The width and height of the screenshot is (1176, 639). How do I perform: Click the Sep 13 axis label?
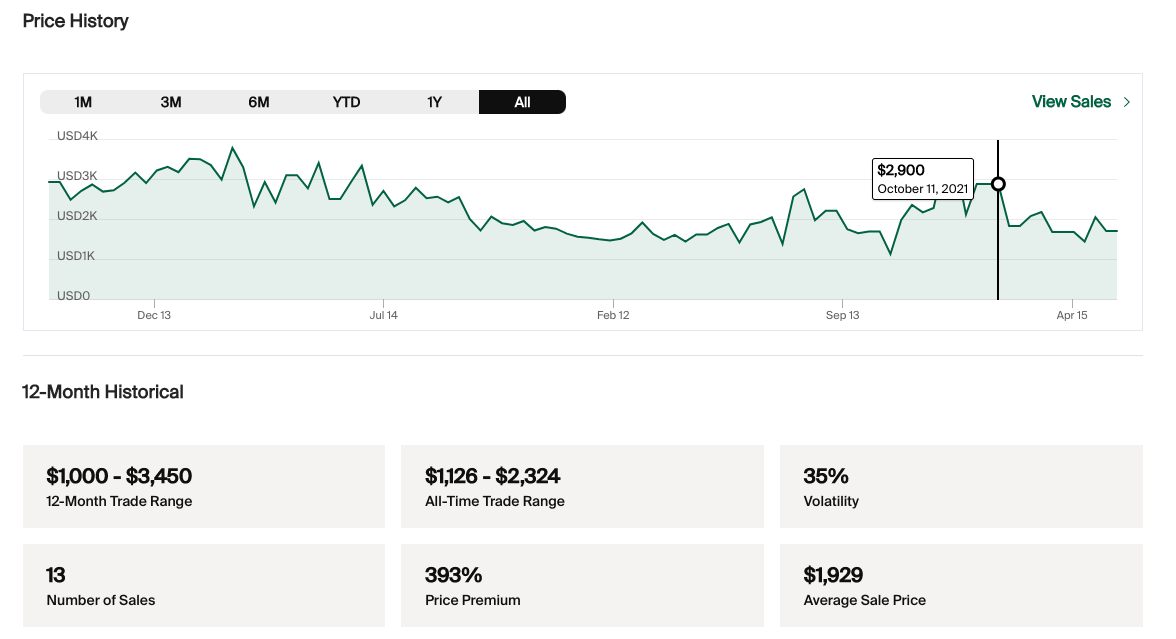[x=842, y=315]
